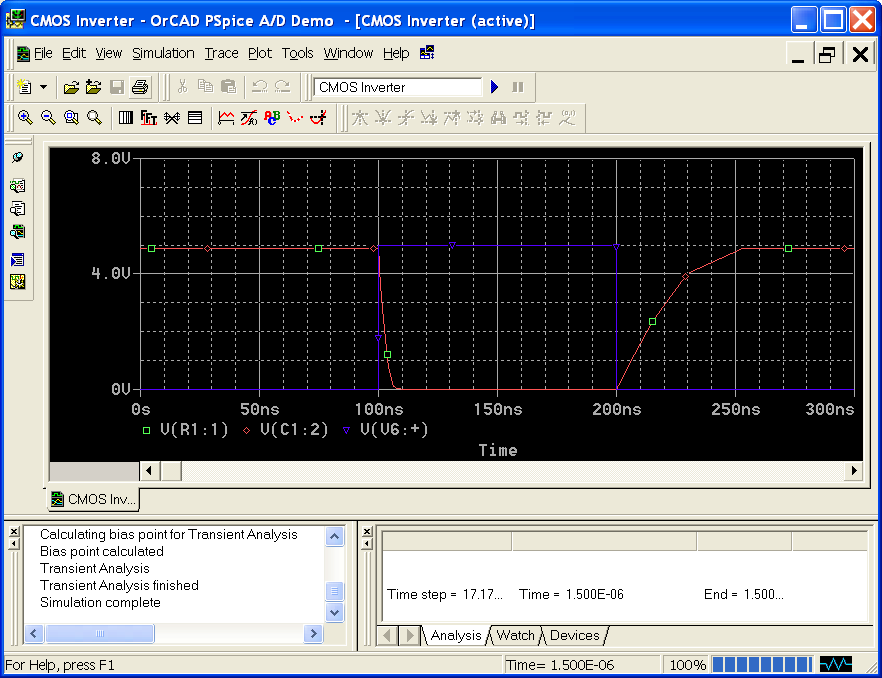
Task: Click the Fourier (FFT) toolbar icon
Action: pos(149,118)
